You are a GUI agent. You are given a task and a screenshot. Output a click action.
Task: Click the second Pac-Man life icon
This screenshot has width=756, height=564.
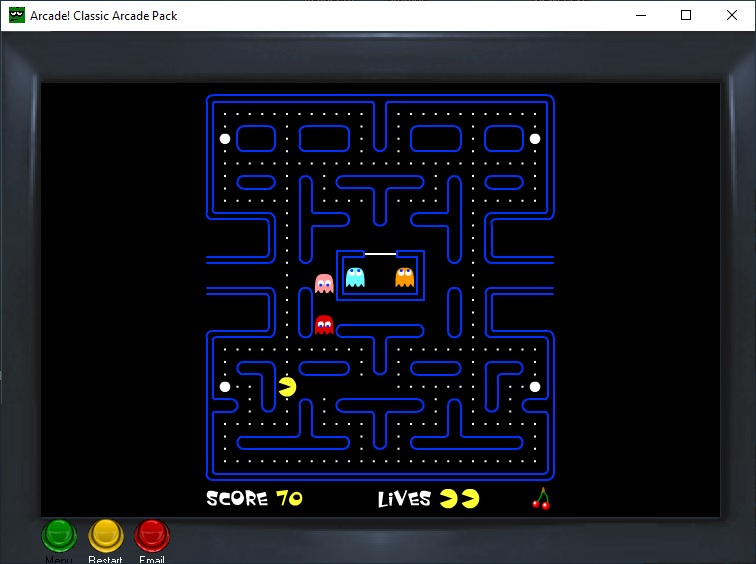pos(471,499)
